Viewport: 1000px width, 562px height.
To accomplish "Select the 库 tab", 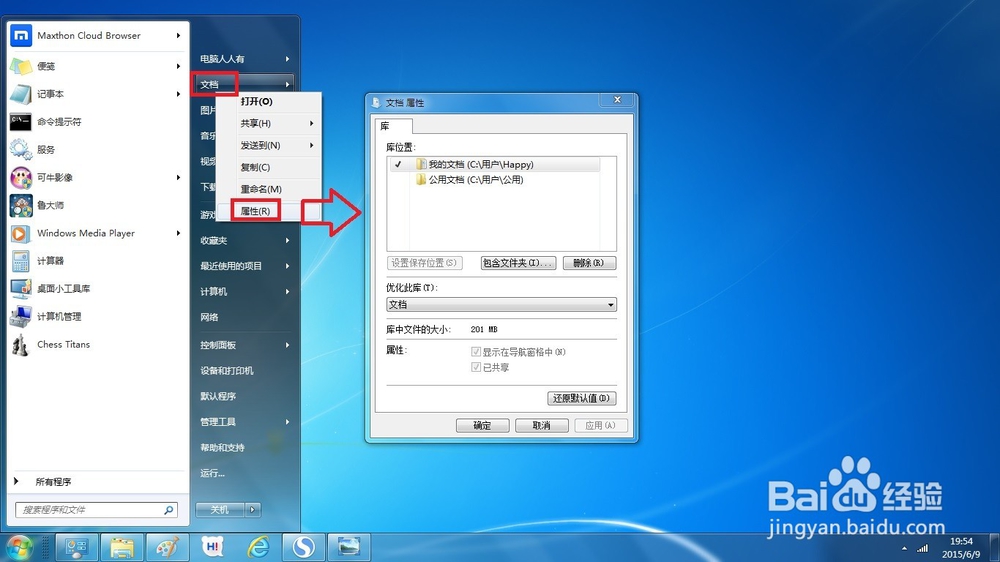I will pos(393,126).
